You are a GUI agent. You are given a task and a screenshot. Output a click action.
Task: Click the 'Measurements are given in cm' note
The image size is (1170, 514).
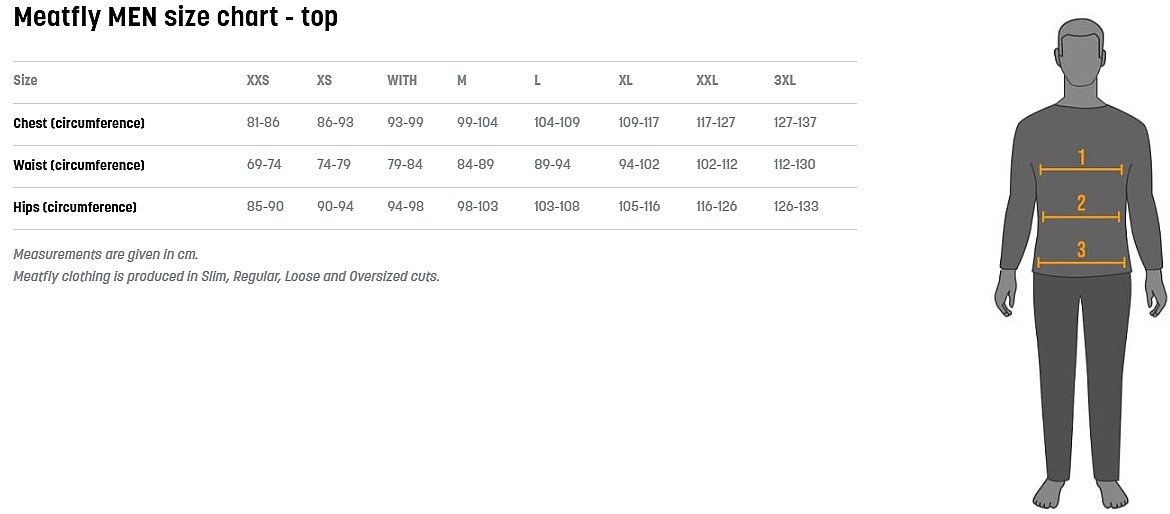(x=105, y=255)
